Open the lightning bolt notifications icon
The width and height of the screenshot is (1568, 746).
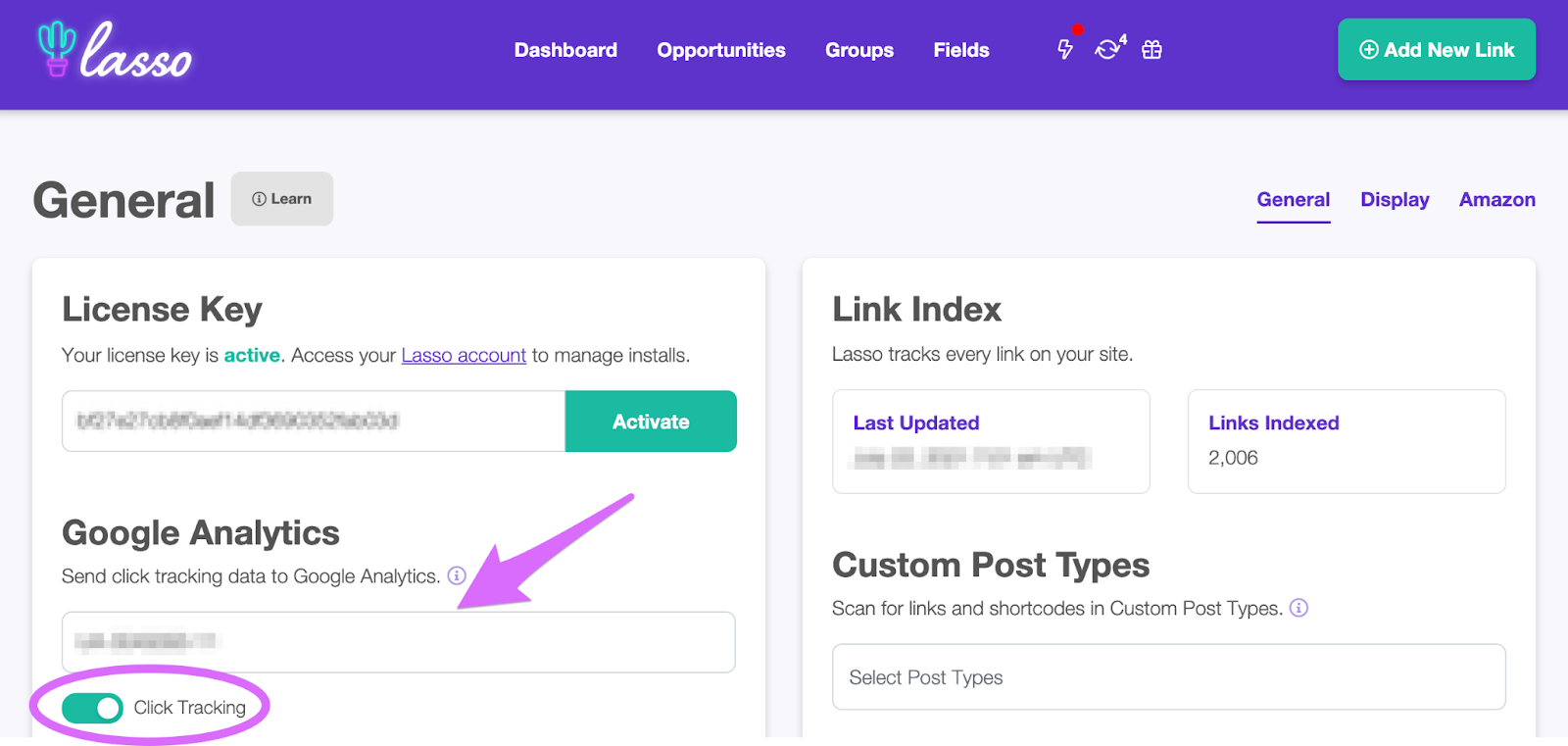(x=1065, y=50)
